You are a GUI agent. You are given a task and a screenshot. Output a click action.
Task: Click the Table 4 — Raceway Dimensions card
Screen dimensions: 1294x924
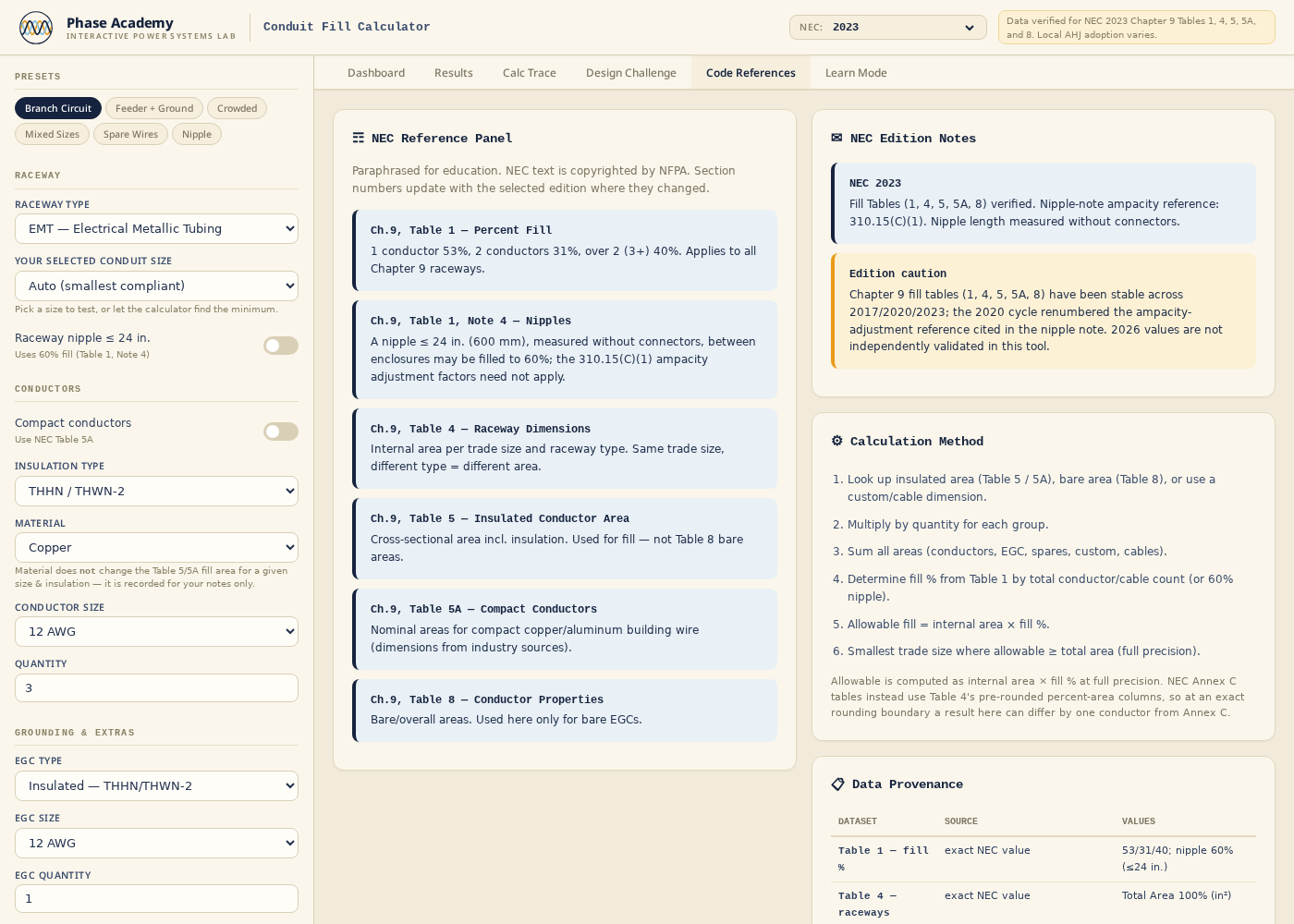[565, 449]
